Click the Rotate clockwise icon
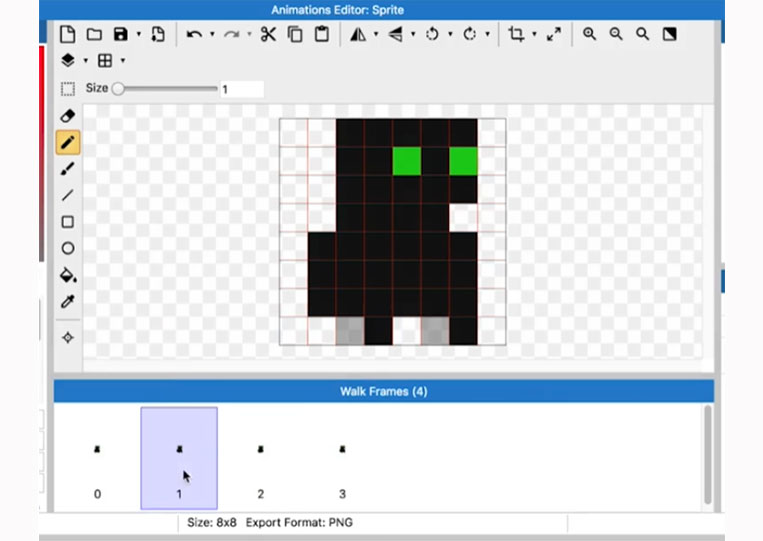The image size is (763, 541). [470, 34]
